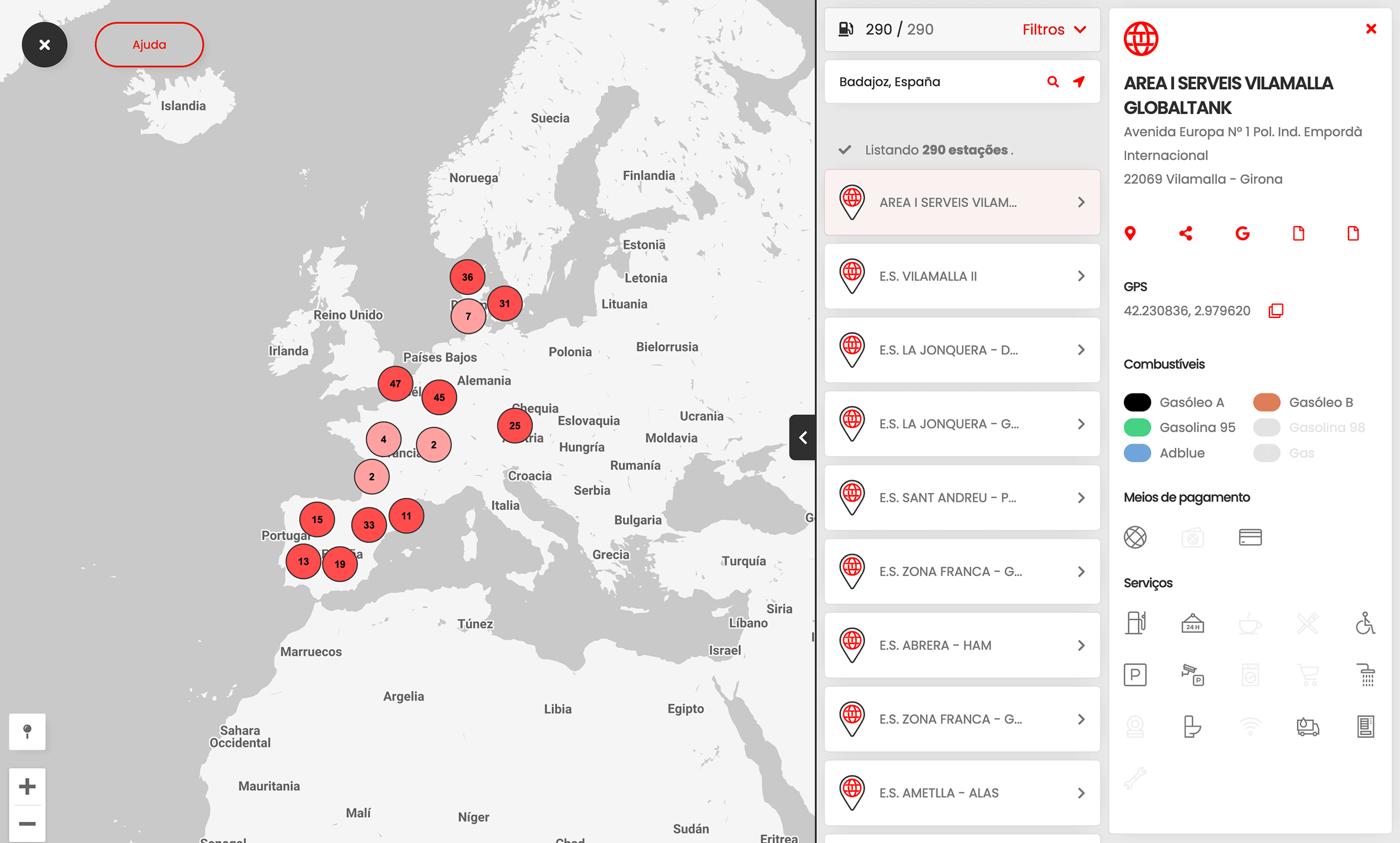Click the search magnifier icon
This screenshot has width=1400, height=843.
click(x=1052, y=82)
